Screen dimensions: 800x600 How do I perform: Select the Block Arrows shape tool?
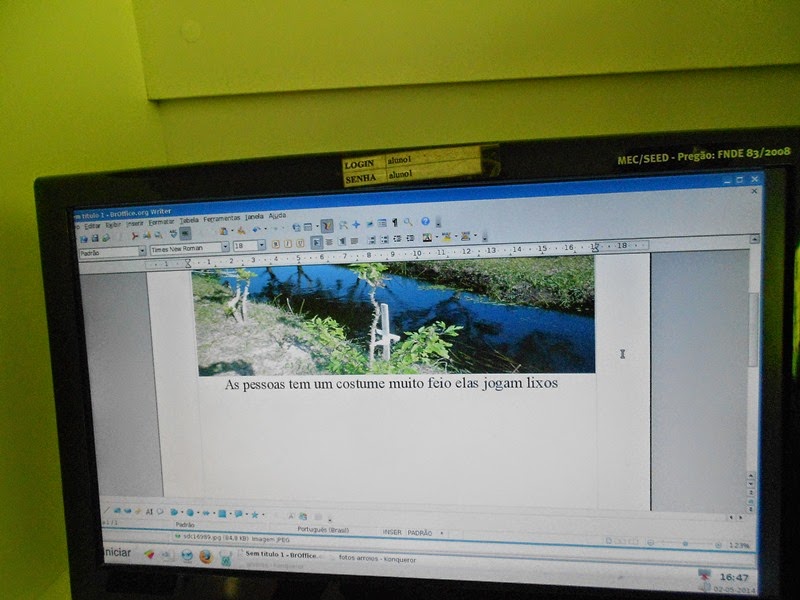coord(206,513)
